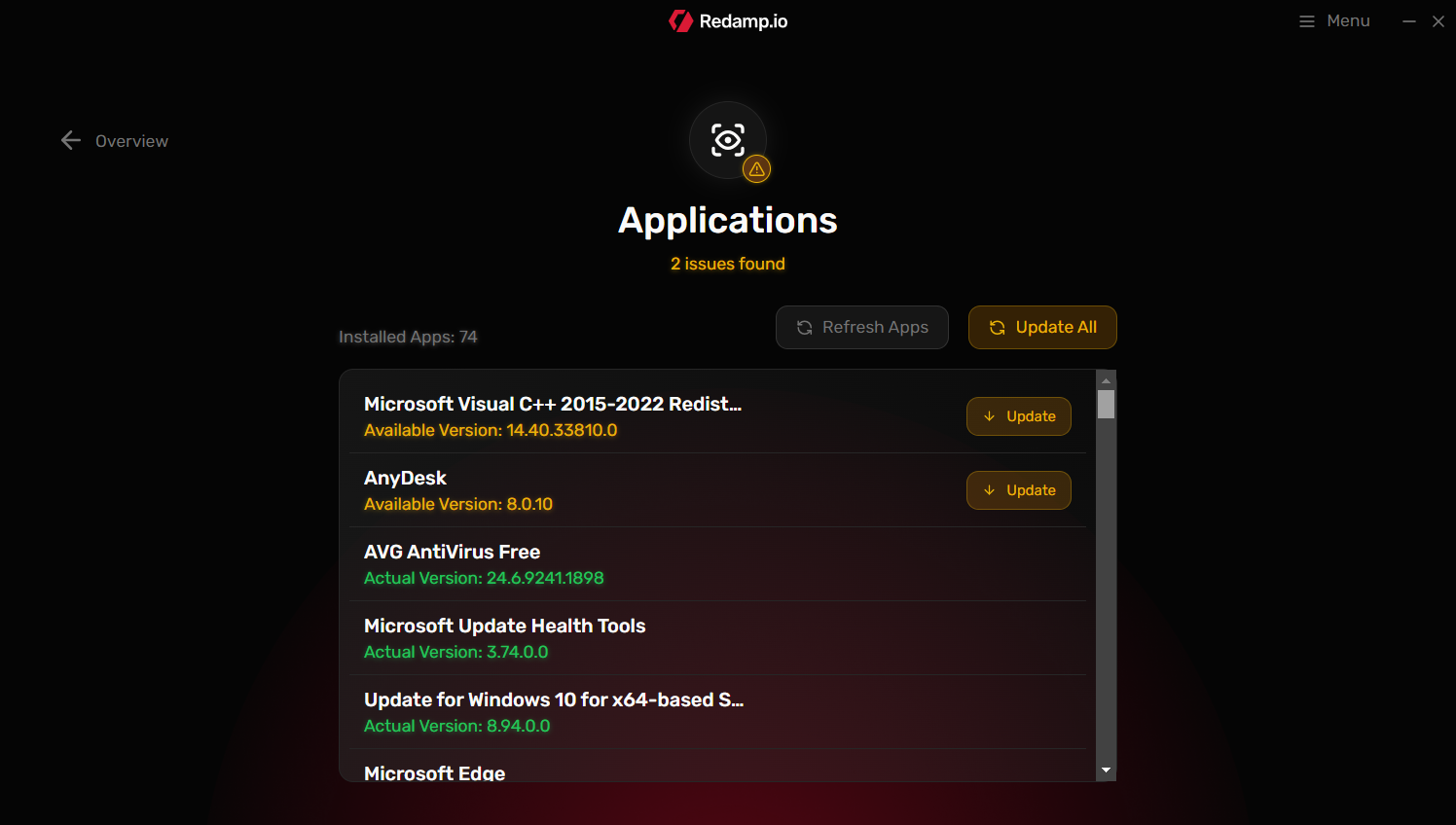The image size is (1456, 825).
Task: Minimize the Redamp.io window
Action: click(x=1408, y=21)
